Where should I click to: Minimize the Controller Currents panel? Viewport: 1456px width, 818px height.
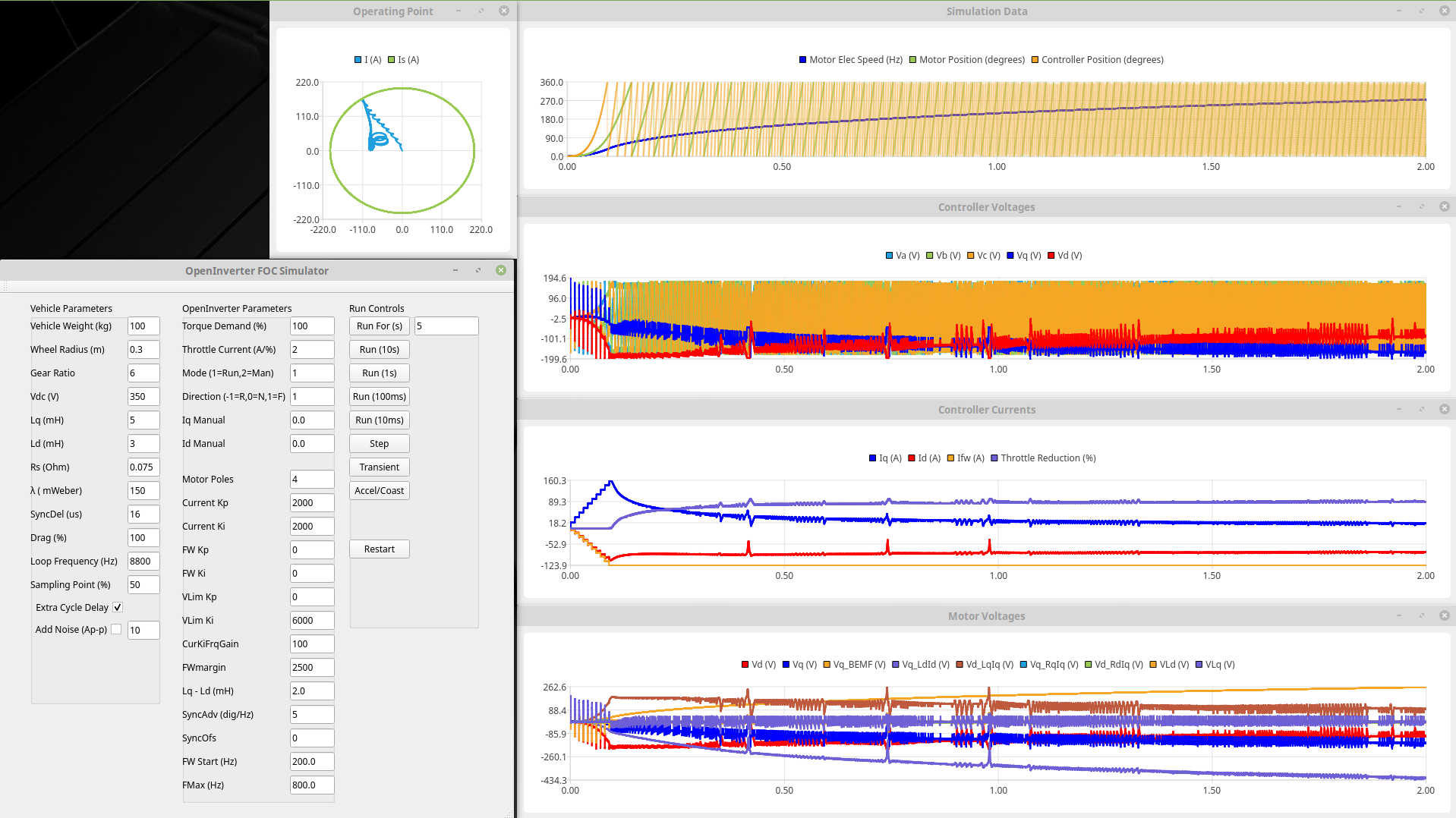point(1398,409)
